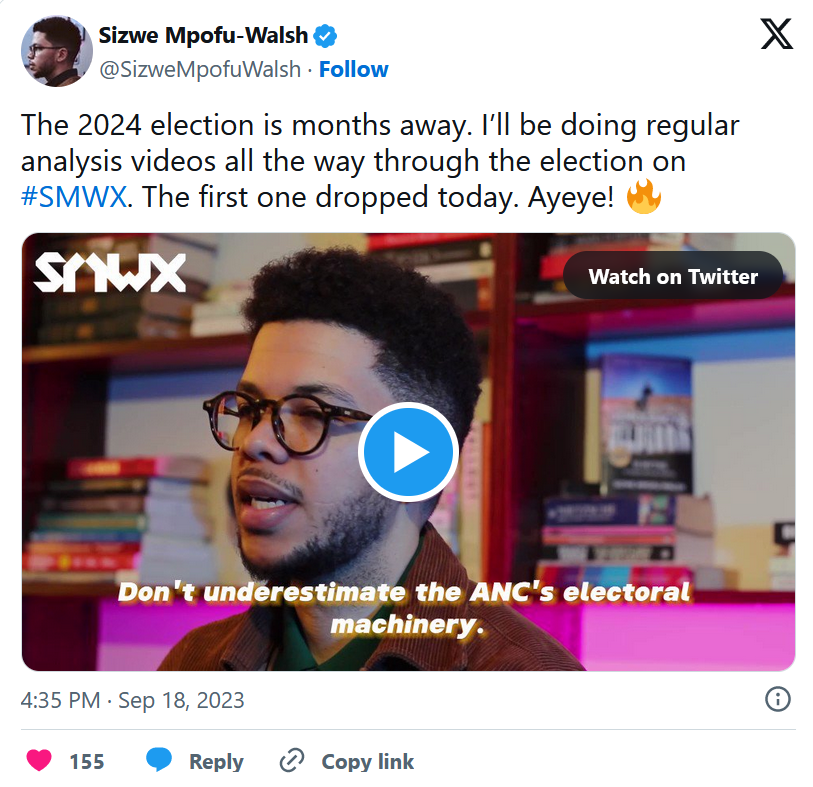Open the X logo link
Image resolution: width=813 pixels, height=787 pixels.
(x=776, y=34)
